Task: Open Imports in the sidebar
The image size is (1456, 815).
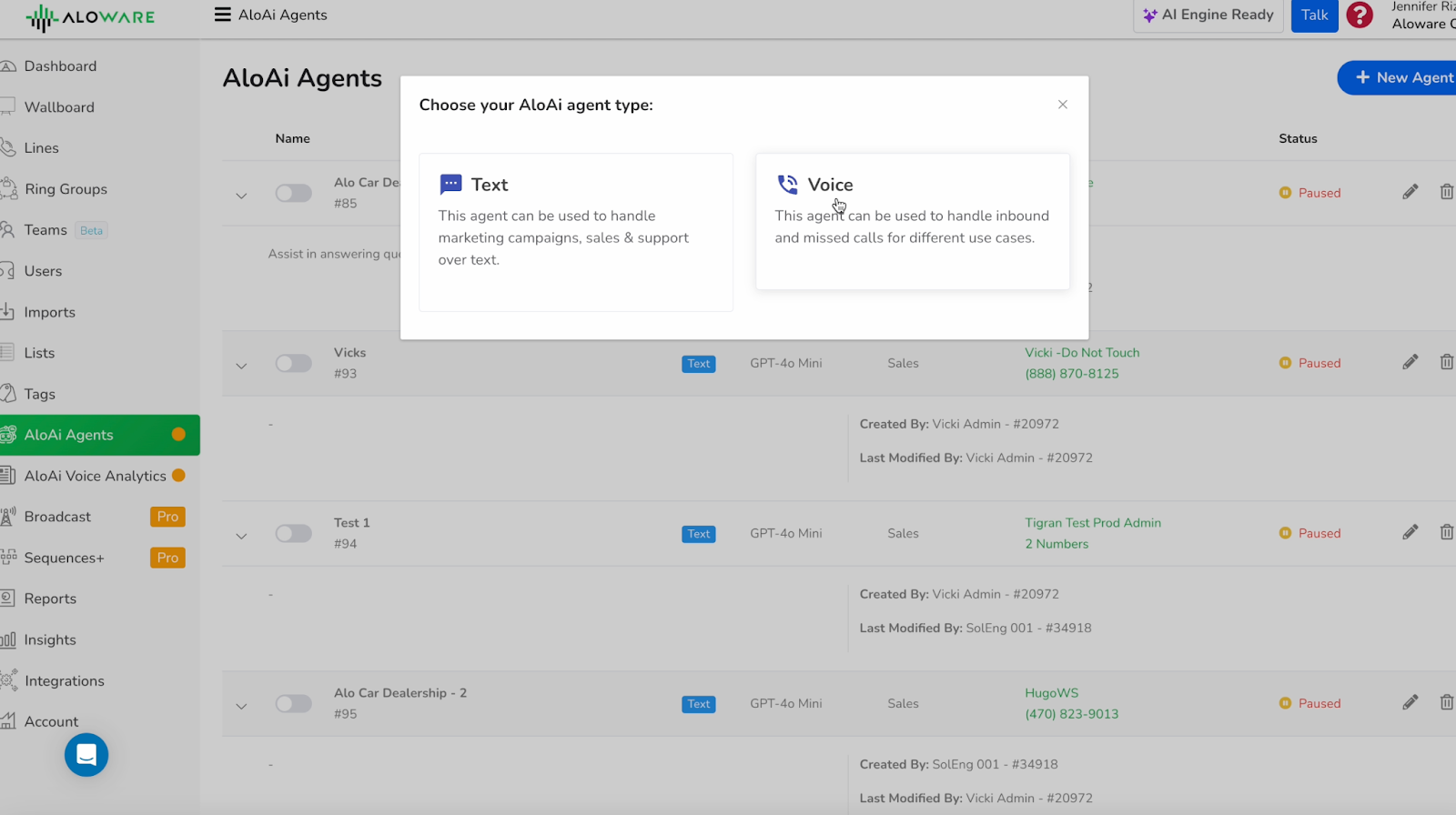Action: tap(99, 312)
